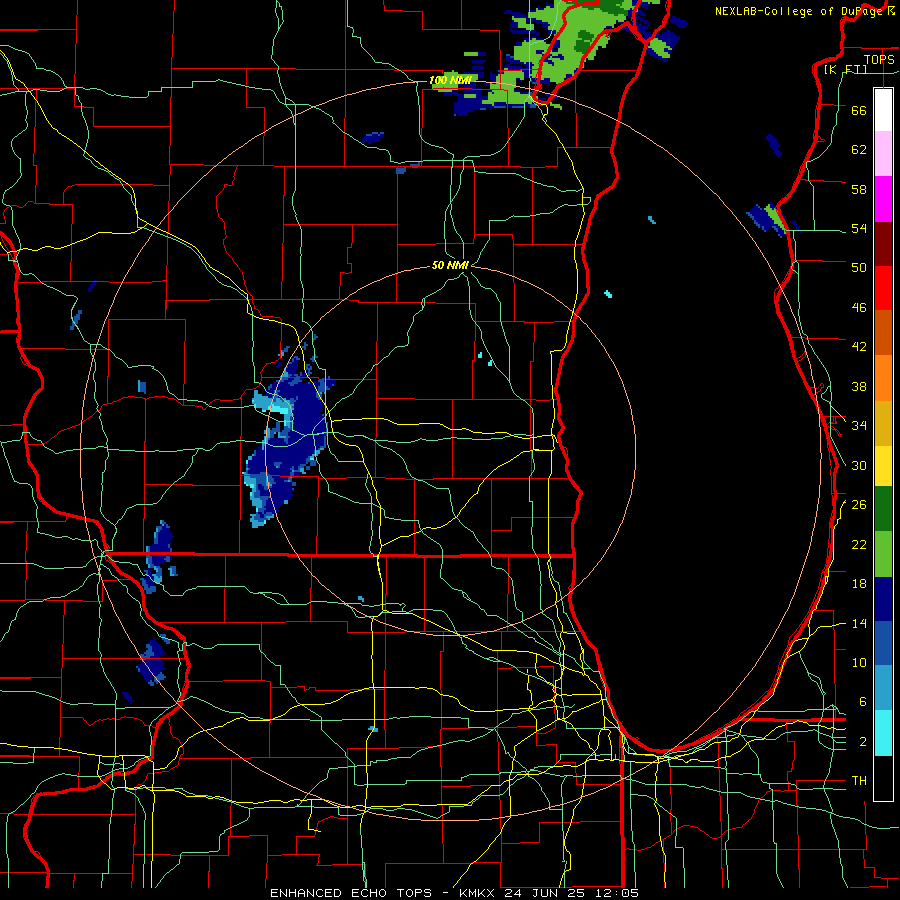Image resolution: width=900 pixels, height=900 pixels.
Task: Click the "50 NMI" range ring label
Action: pyautogui.click(x=451, y=265)
